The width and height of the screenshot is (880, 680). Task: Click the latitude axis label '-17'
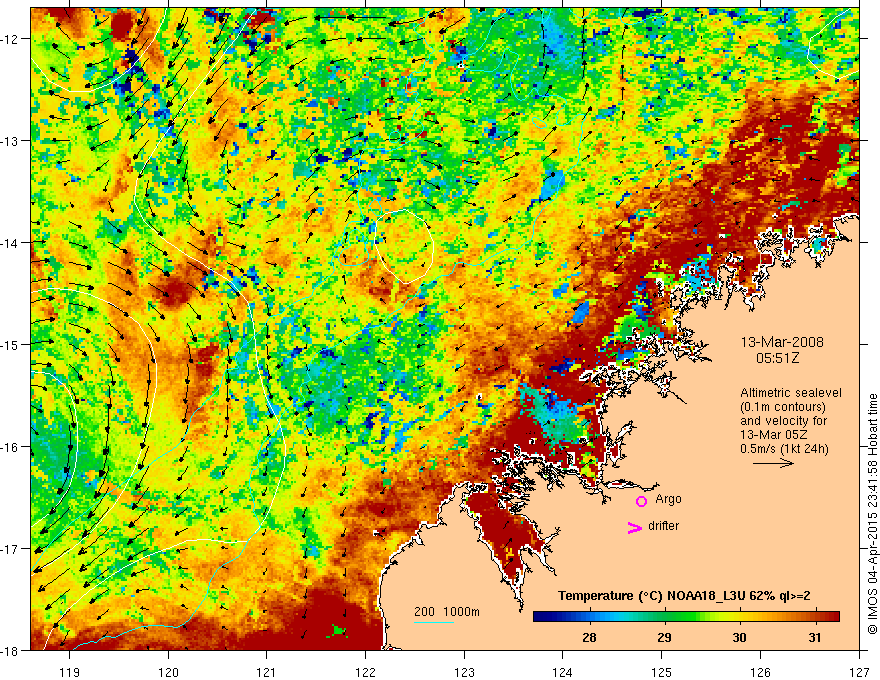pyautogui.click(x=10, y=549)
